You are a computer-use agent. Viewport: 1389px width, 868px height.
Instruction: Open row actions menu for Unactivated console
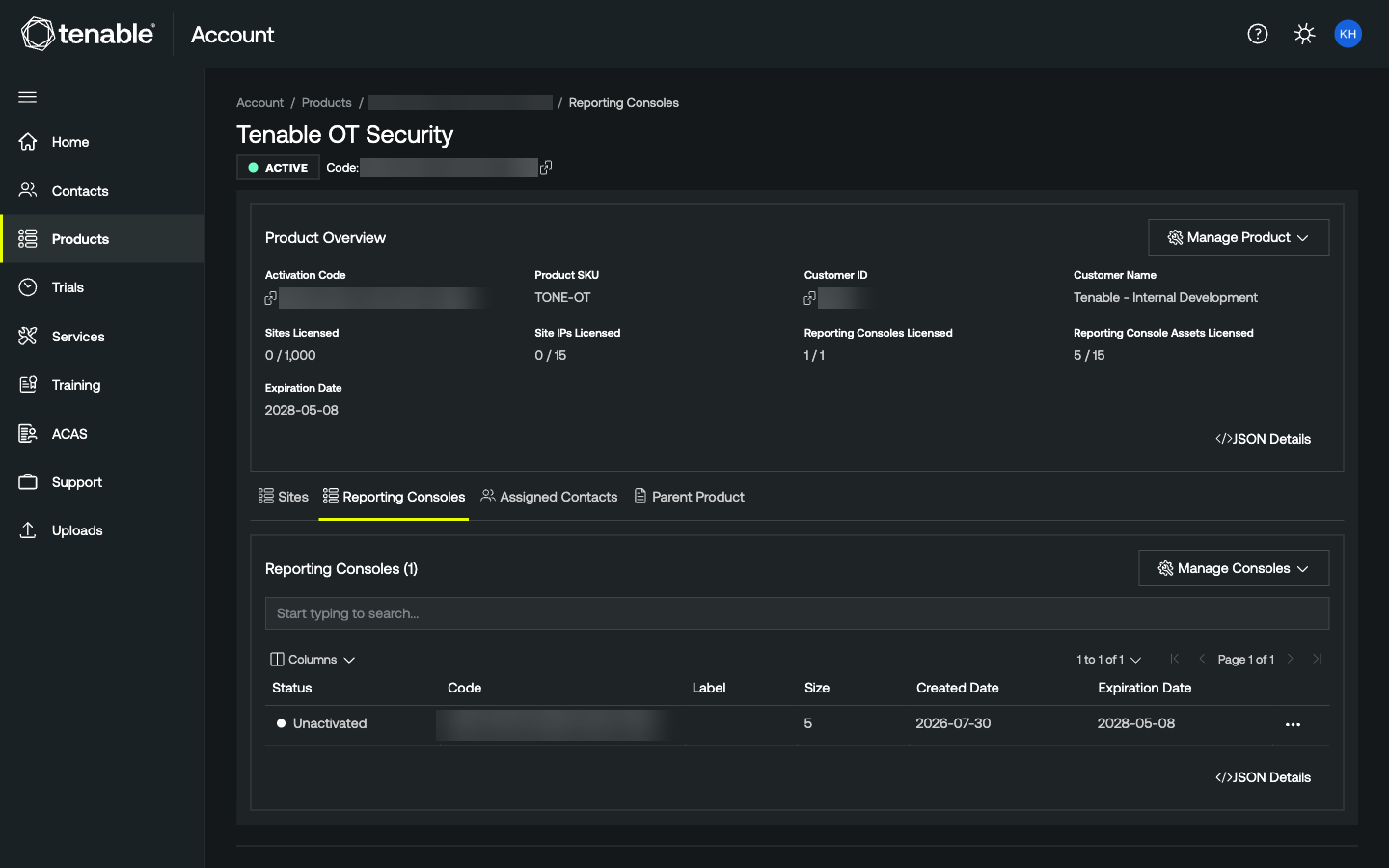click(x=1293, y=724)
